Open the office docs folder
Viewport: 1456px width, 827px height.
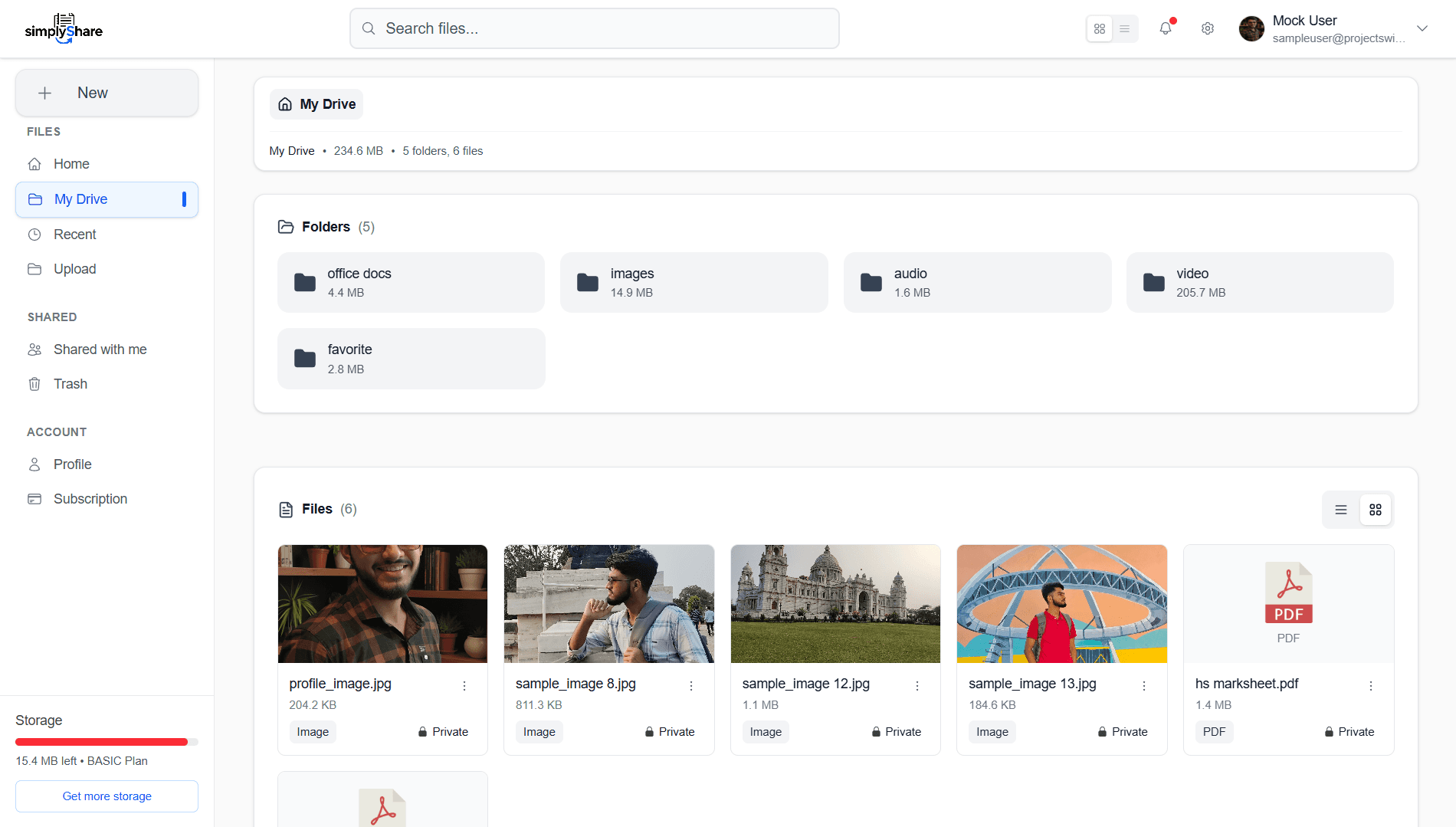(411, 282)
